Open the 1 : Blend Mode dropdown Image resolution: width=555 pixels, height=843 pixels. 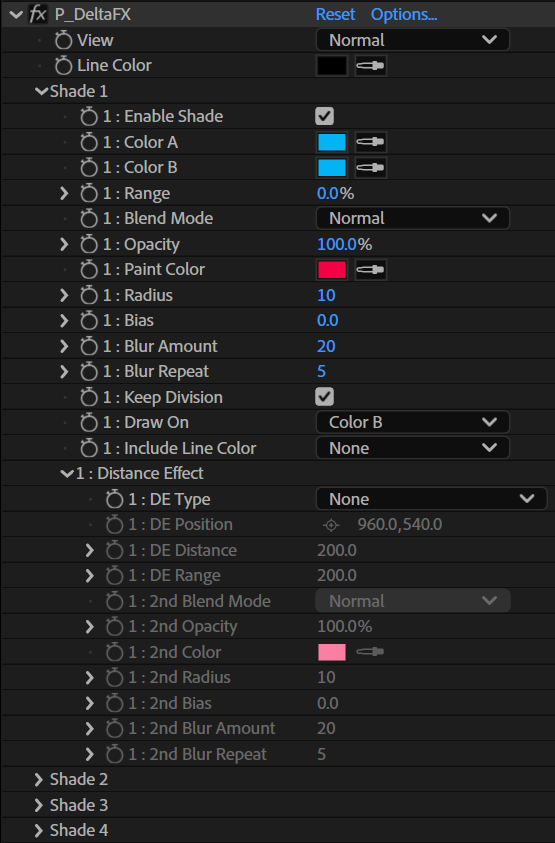[412, 218]
